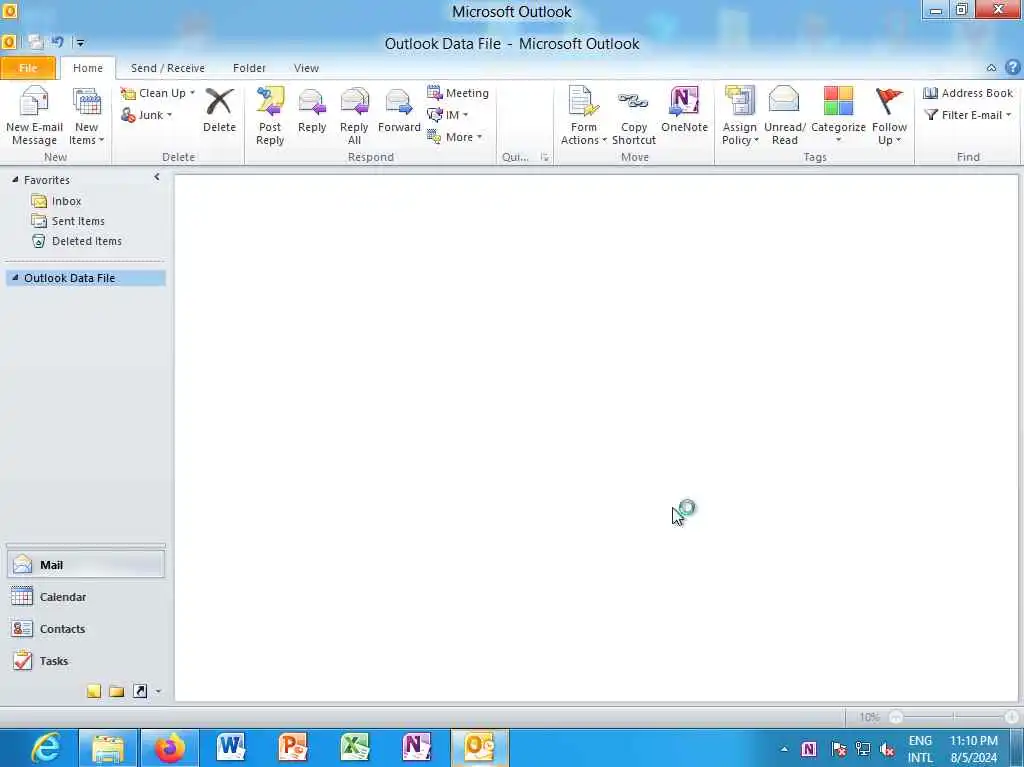Open Folder List icon

[x=117, y=691]
